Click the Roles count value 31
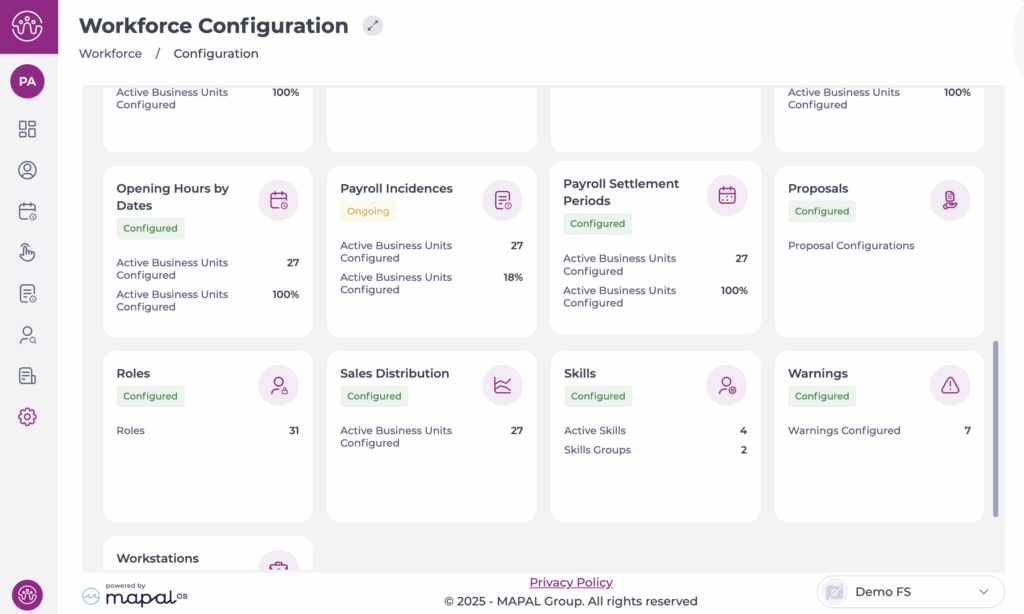Viewport: 1024px width, 614px height. point(294,430)
